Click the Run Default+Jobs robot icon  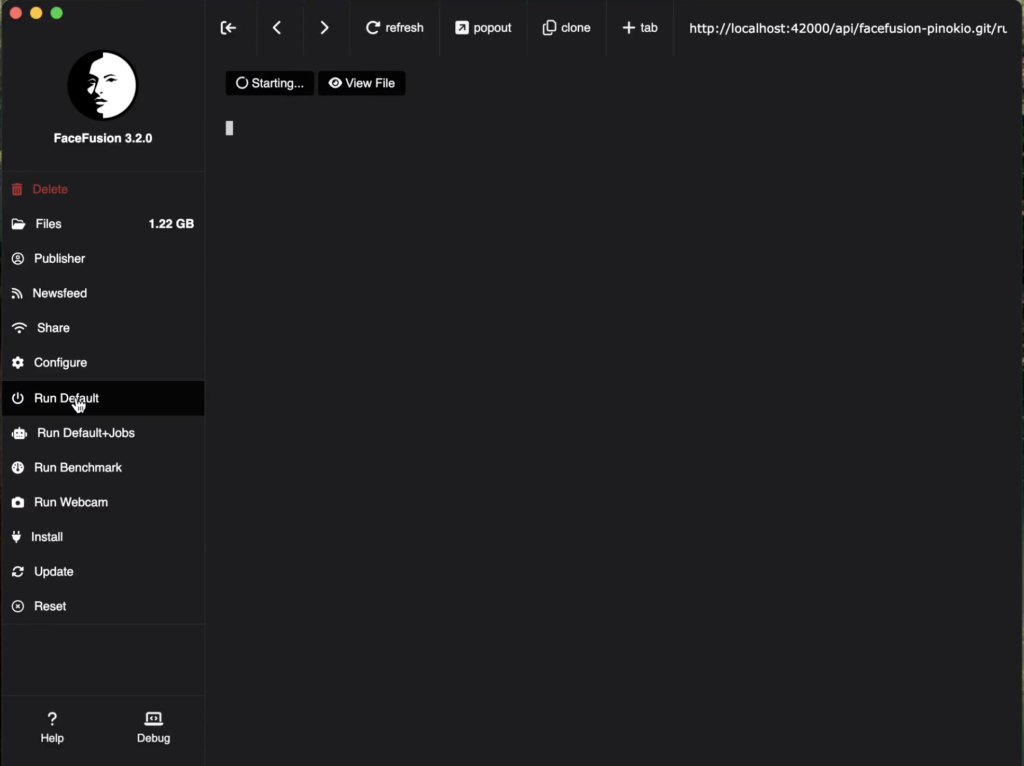coord(19,433)
